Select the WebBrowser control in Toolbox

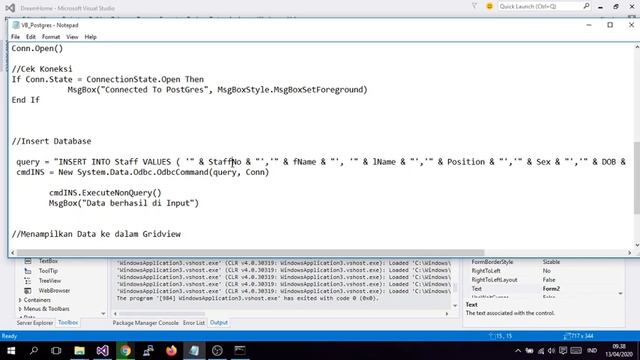[54, 290]
